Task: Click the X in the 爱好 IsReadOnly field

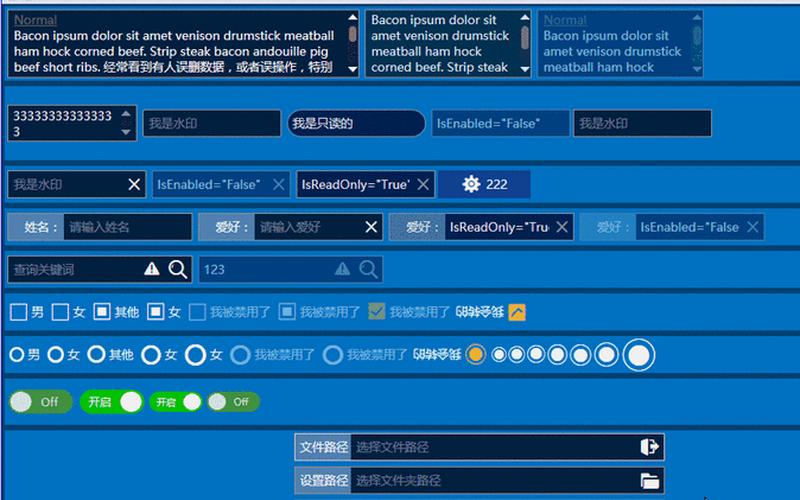Action: 562,227
